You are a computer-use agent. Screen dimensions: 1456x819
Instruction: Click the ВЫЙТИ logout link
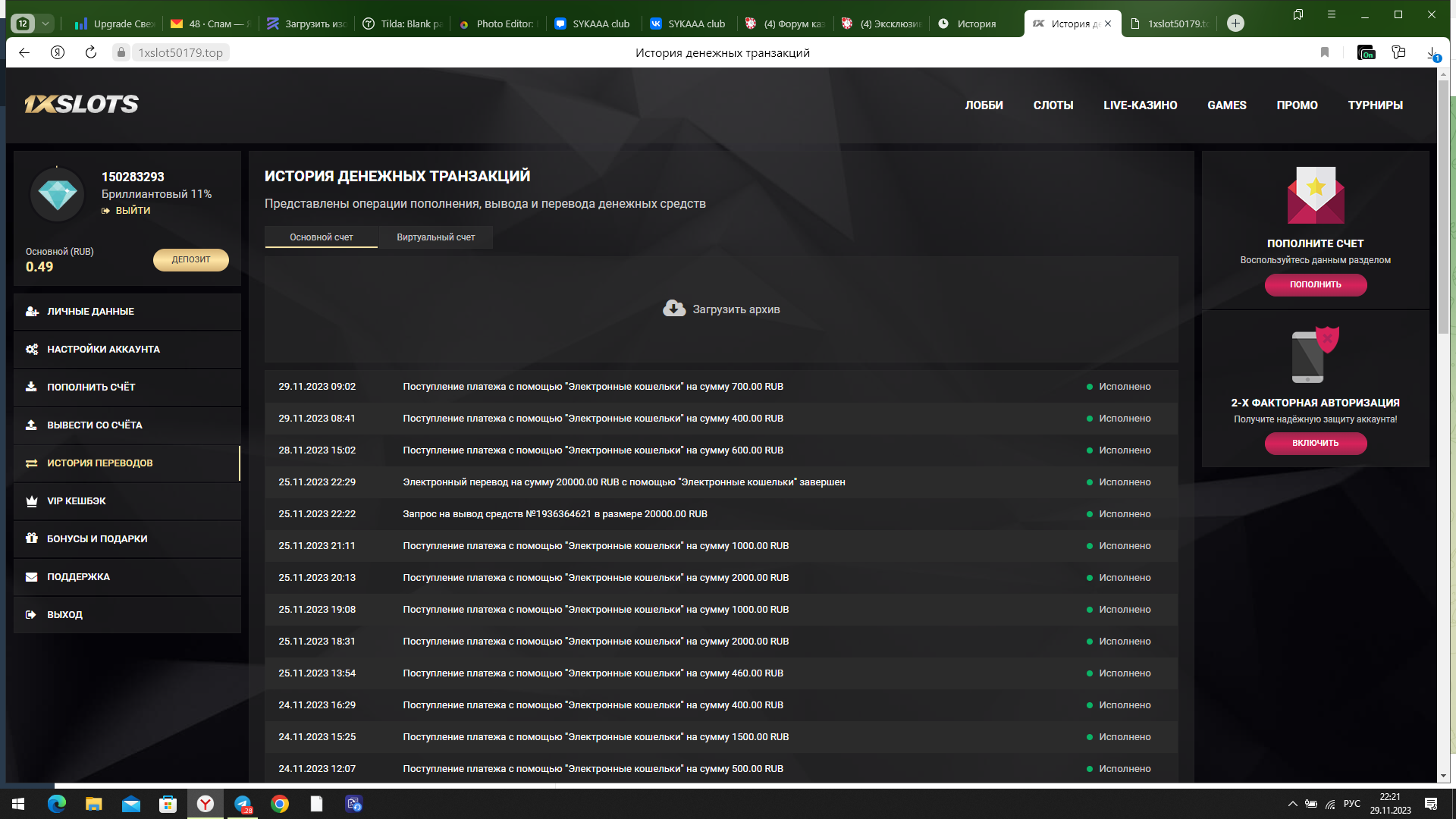tap(133, 211)
